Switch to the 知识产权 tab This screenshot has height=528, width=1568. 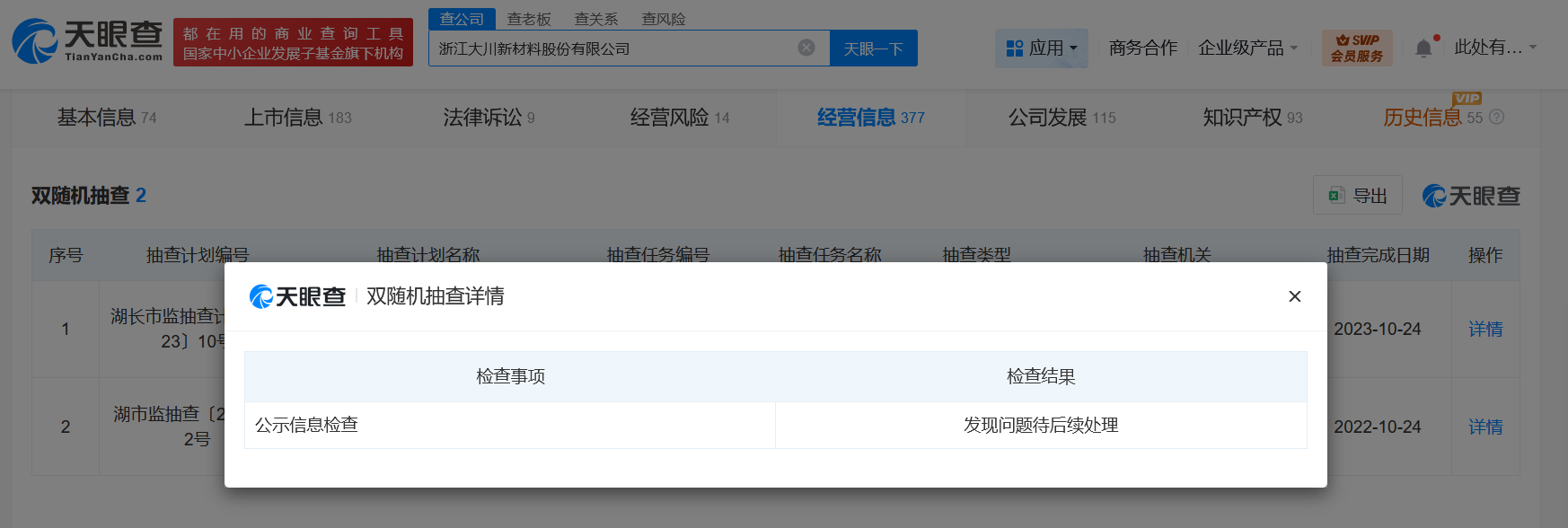coord(1253,117)
